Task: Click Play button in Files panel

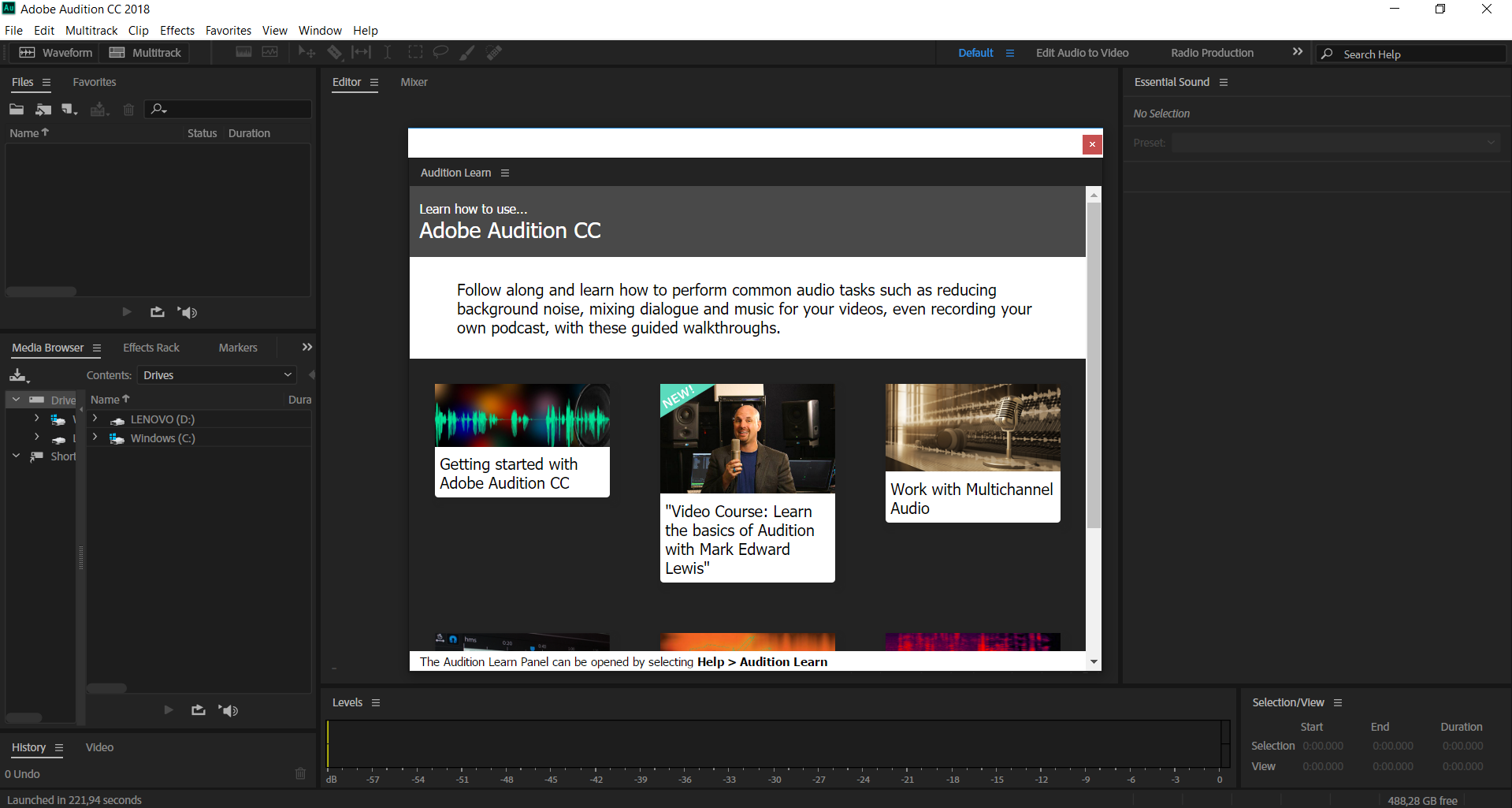Action: point(127,312)
